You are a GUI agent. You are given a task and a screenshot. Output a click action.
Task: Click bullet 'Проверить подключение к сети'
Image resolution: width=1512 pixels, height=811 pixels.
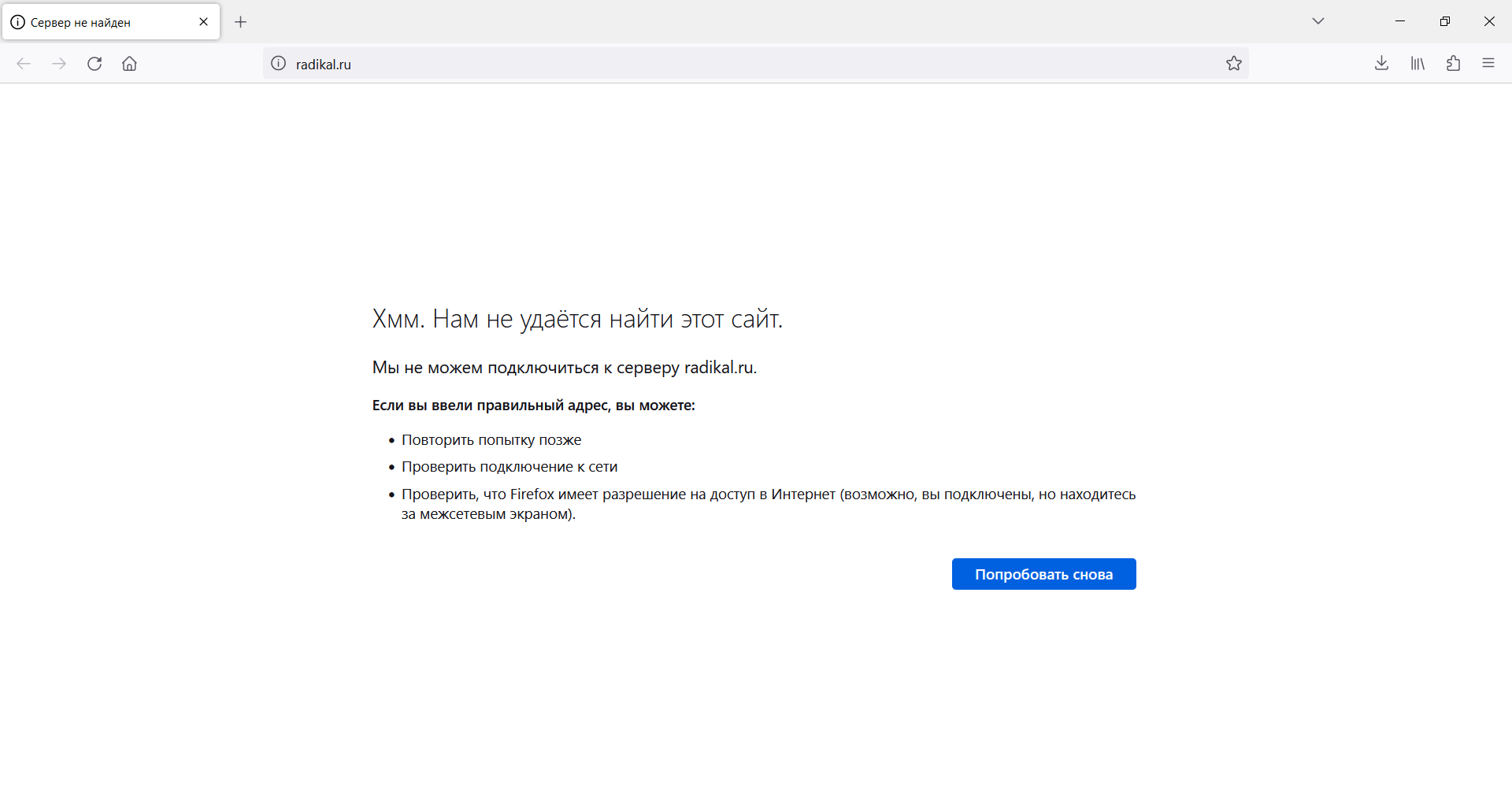pos(510,467)
